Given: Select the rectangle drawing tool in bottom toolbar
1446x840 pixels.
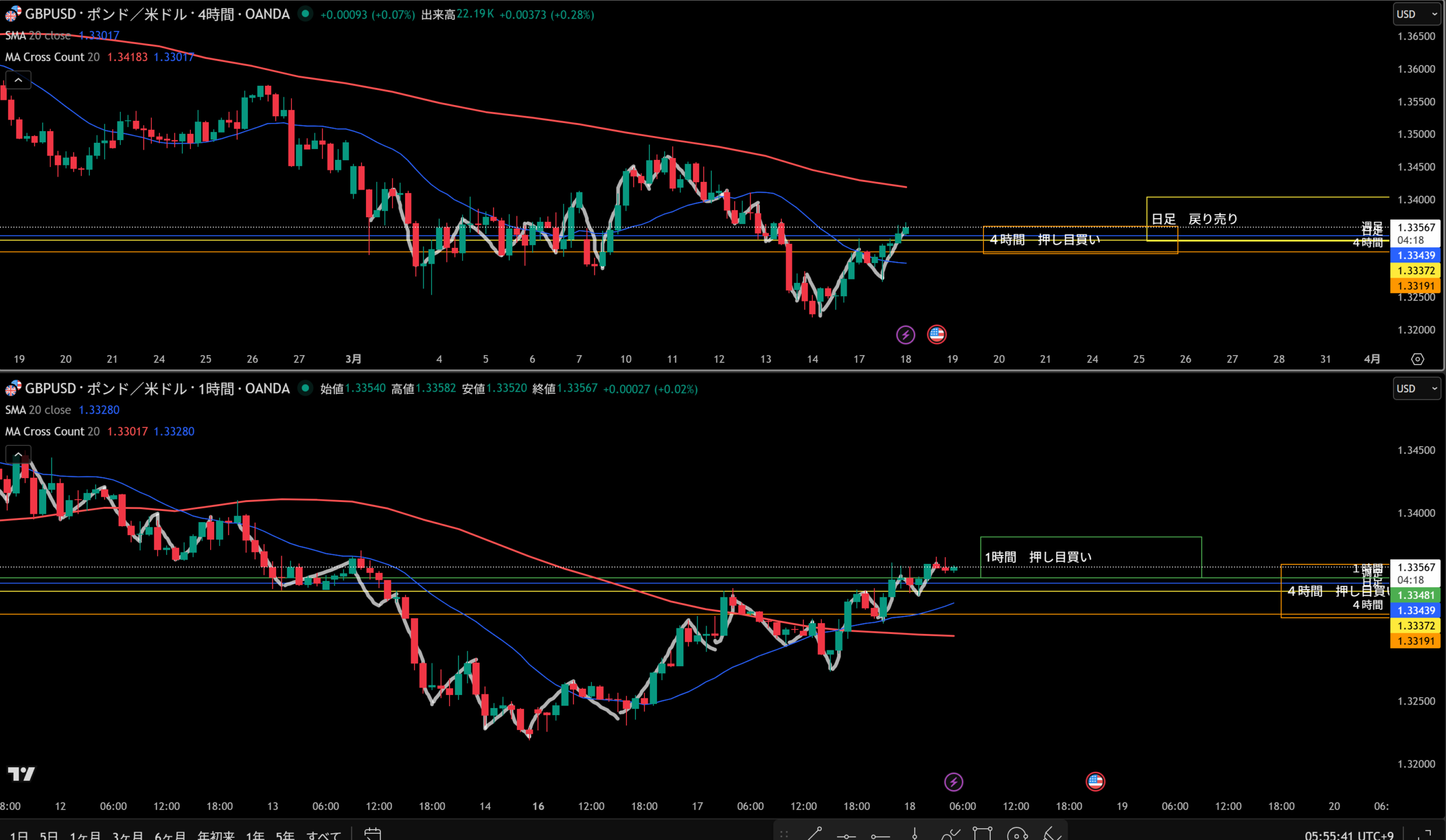Looking at the screenshot, I should click(982, 833).
